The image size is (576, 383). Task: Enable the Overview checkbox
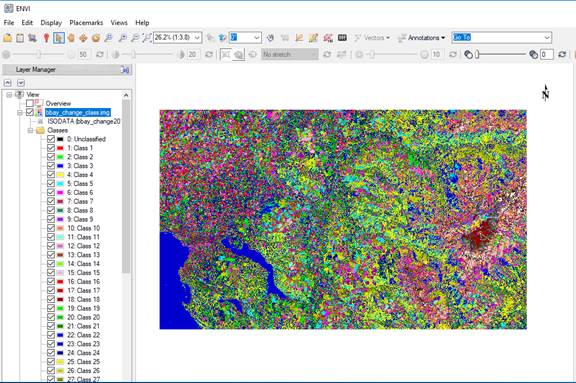pyautogui.click(x=30, y=103)
